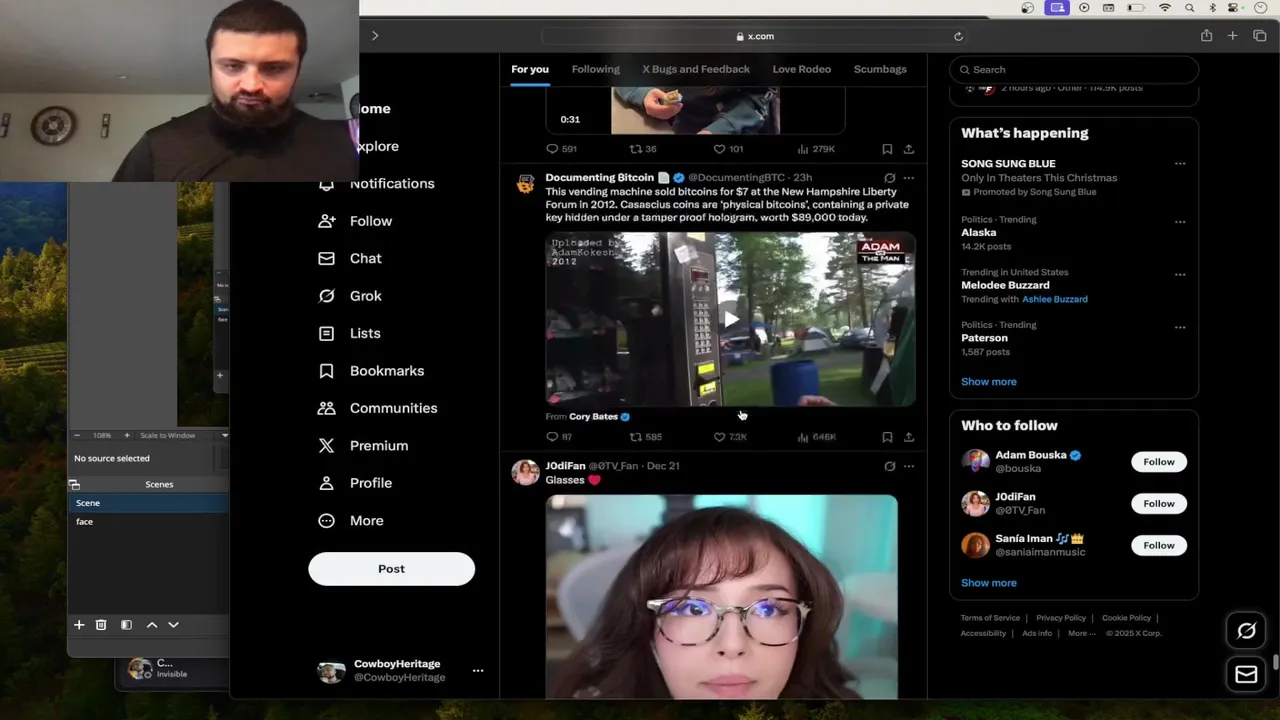
Task: Show Safari tab overview
Action: (x=1259, y=36)
